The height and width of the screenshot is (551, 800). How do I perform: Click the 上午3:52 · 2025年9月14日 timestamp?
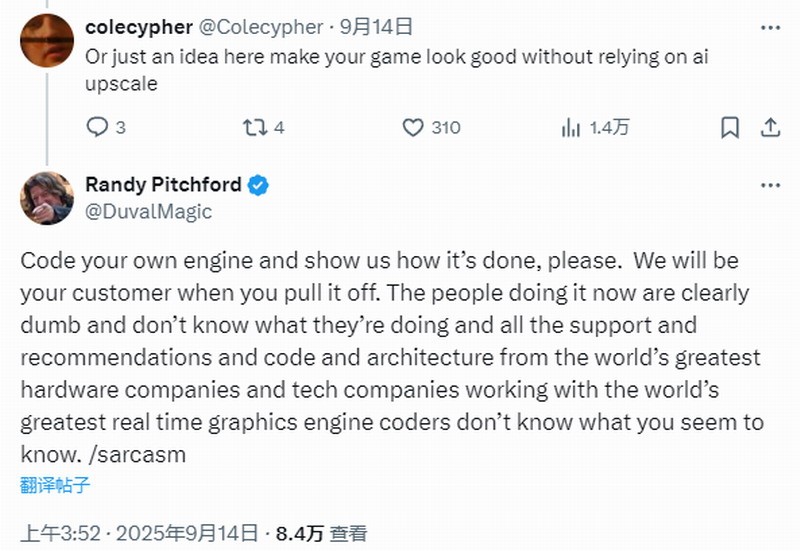coord(141,532)
